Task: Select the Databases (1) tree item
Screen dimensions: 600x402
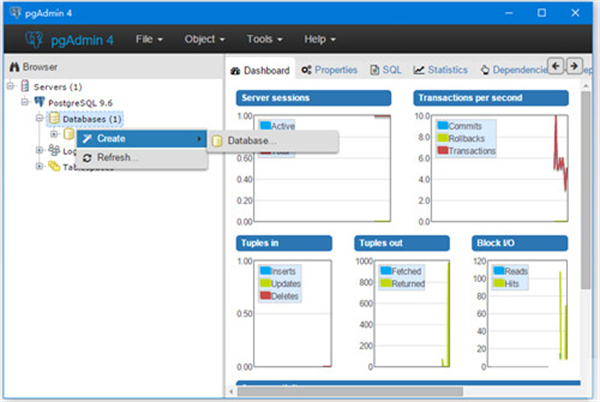Action: [92, 119]
